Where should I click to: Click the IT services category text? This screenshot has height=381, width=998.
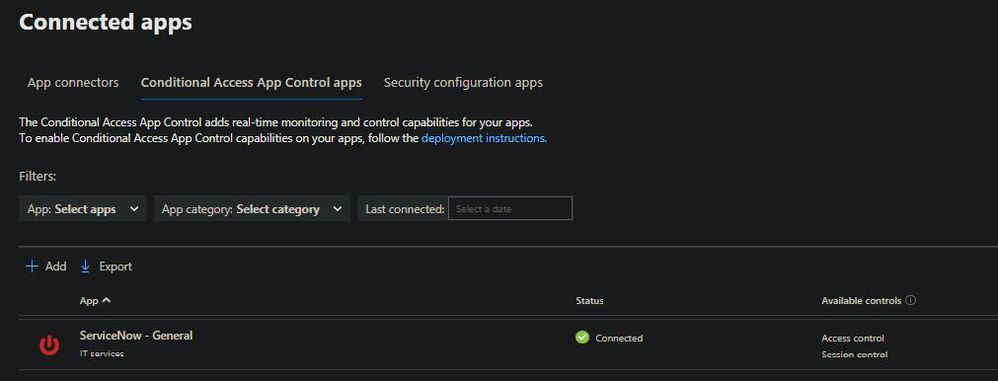[x=102, y=353]
